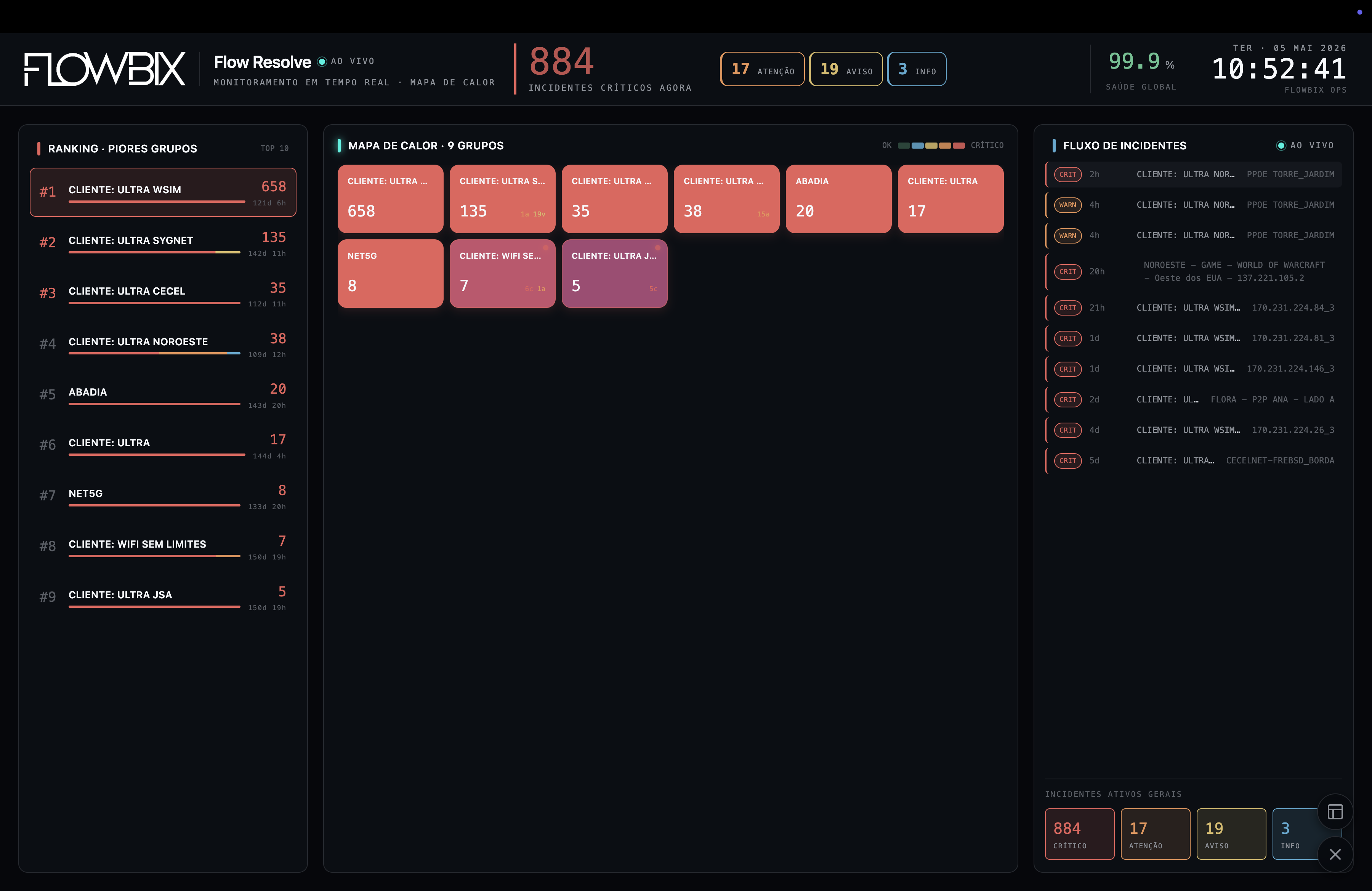Click CRIT badge of the 20h incident
The image size is (1372, 891).
click(1067, 271)
